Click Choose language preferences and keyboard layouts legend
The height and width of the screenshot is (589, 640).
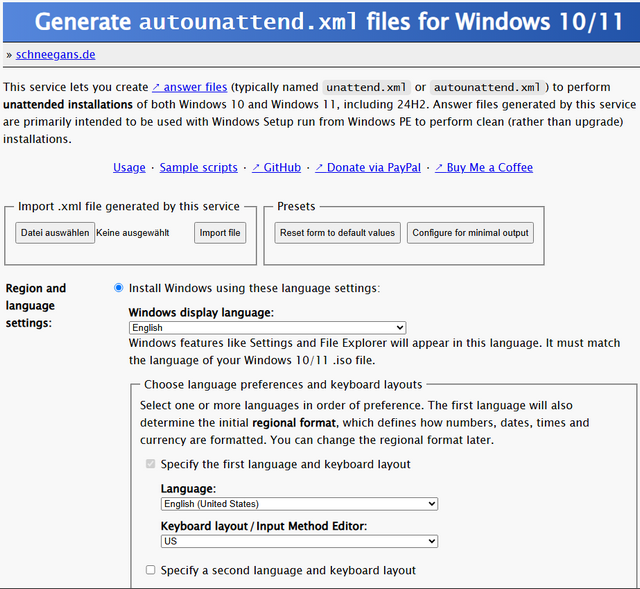tap(283, 385)
